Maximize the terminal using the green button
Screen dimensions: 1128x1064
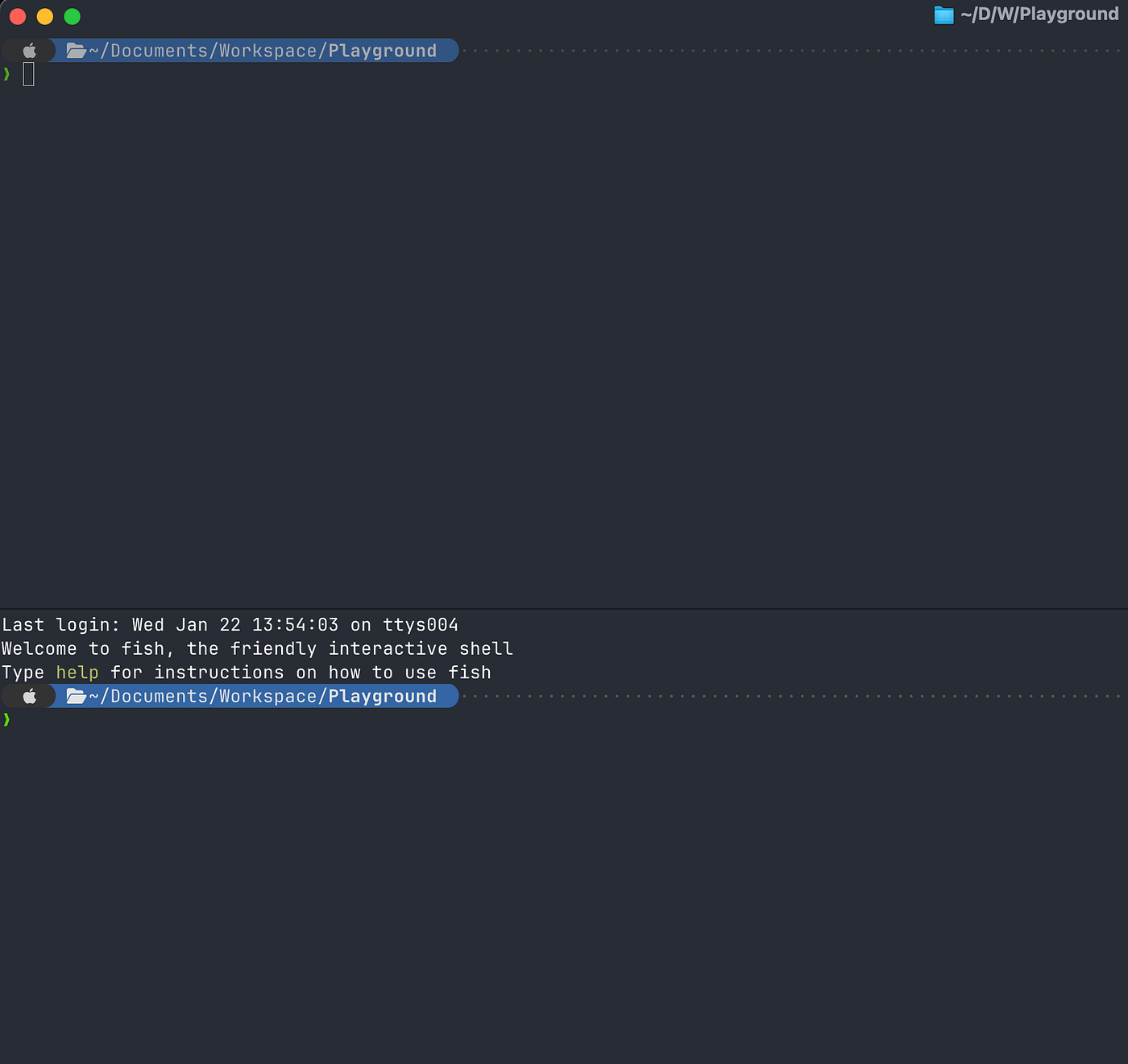[x=73, y=16]
